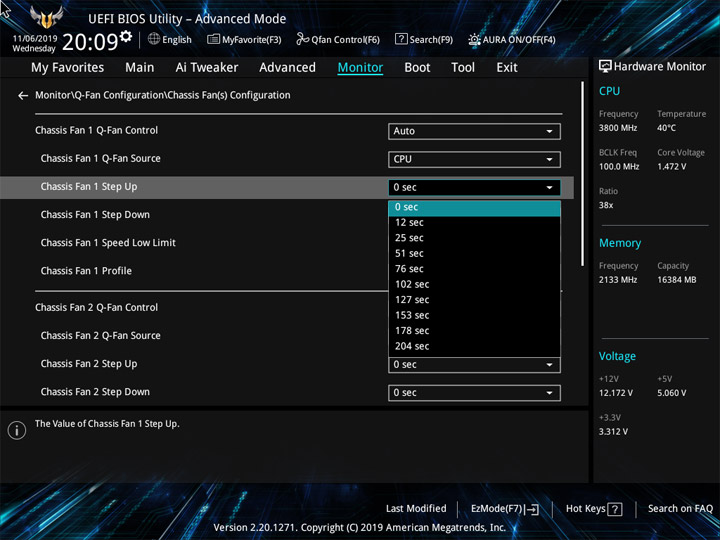Toggle AURA ON/OFF(F4)

pyautogui.click(x=512, y=39)
